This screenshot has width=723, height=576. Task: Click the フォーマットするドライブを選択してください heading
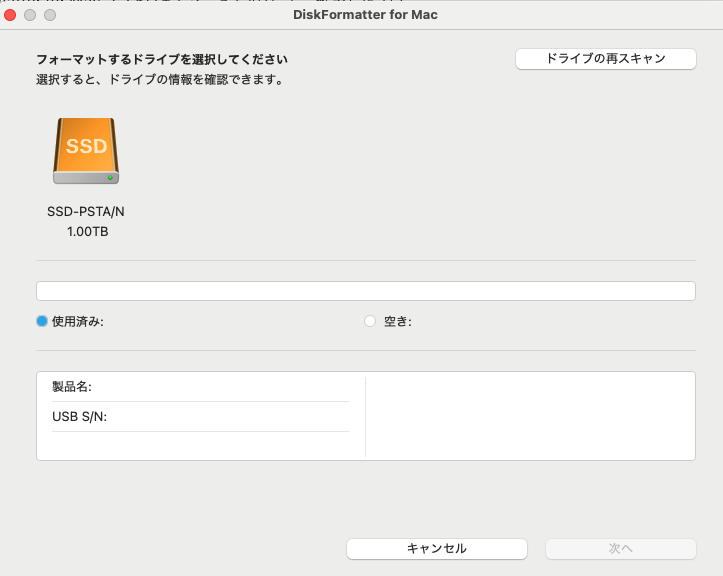coord(162,60)
